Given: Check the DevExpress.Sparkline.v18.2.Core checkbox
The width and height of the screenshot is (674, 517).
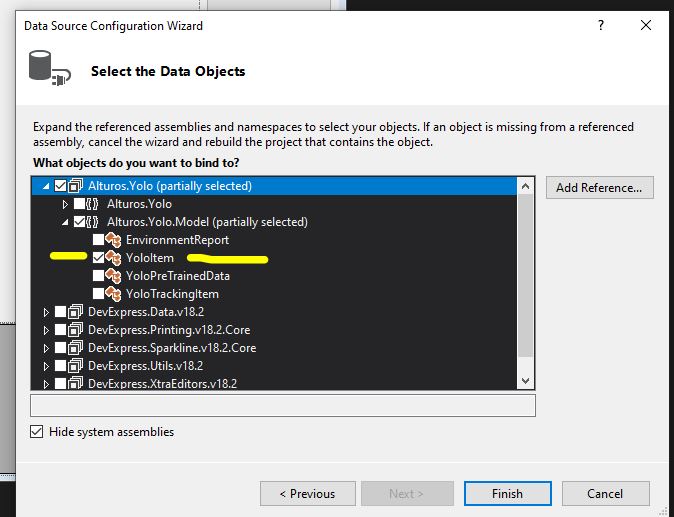Looking at the screenshot, I should [x=61, y=348].
